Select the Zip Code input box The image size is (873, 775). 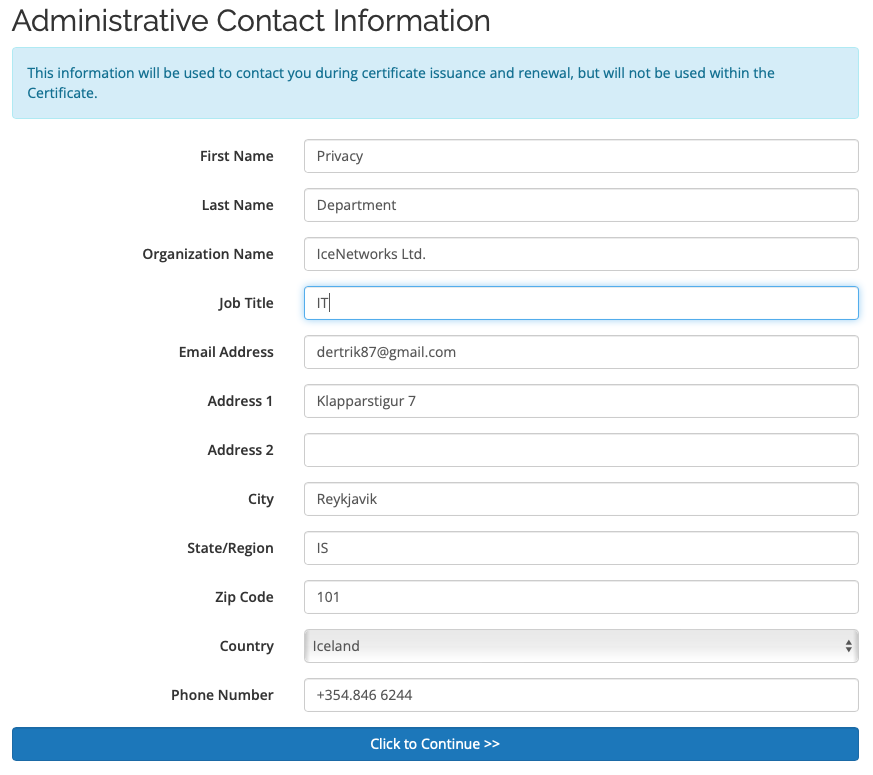coord(580,597)
